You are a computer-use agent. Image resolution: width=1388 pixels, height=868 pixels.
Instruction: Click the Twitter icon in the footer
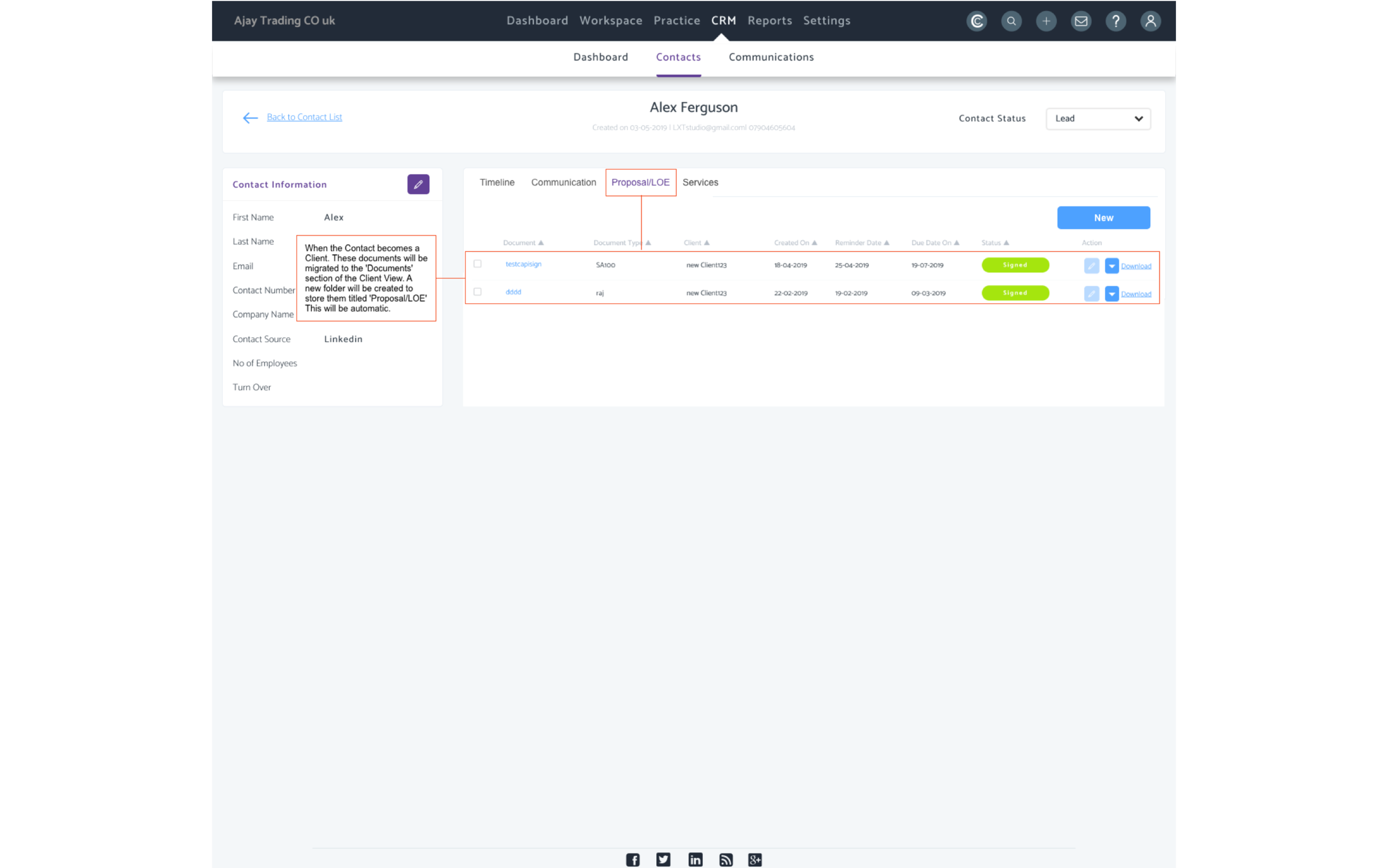coord(663,859)
